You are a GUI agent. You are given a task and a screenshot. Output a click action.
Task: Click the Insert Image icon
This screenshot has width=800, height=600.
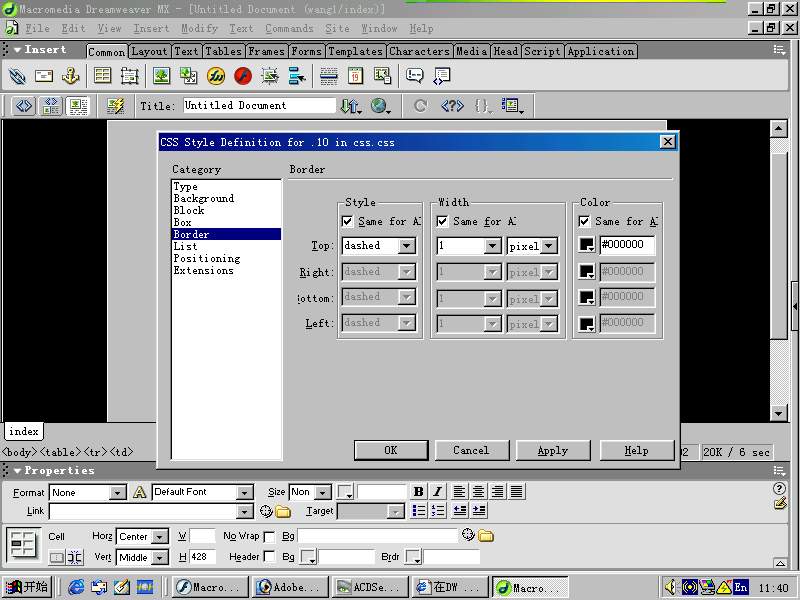coord(161,76)
